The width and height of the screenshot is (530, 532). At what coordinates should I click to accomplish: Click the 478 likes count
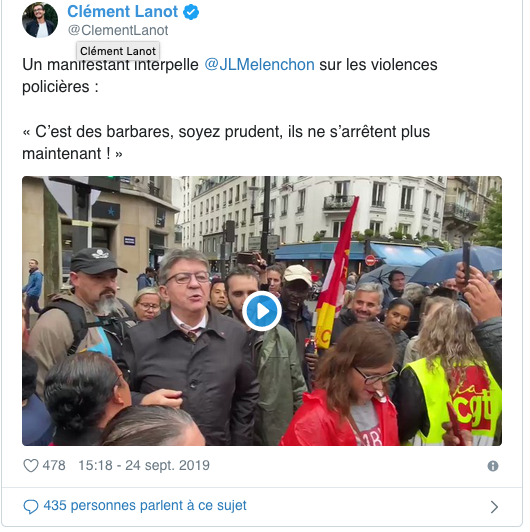coord(54,465)
